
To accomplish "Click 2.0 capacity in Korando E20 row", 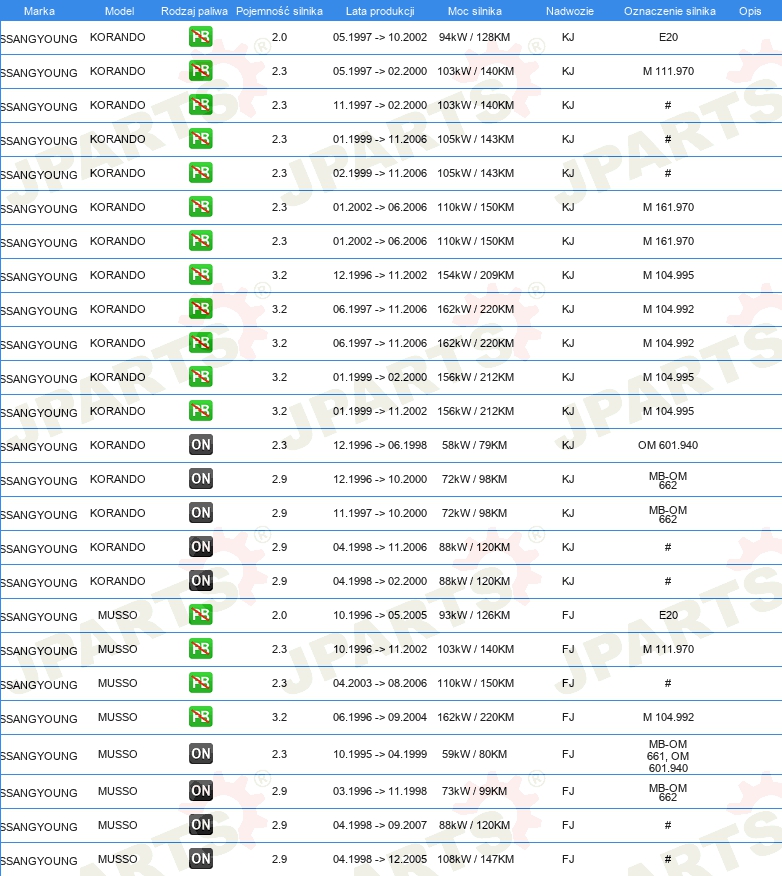I will [279, 37].
